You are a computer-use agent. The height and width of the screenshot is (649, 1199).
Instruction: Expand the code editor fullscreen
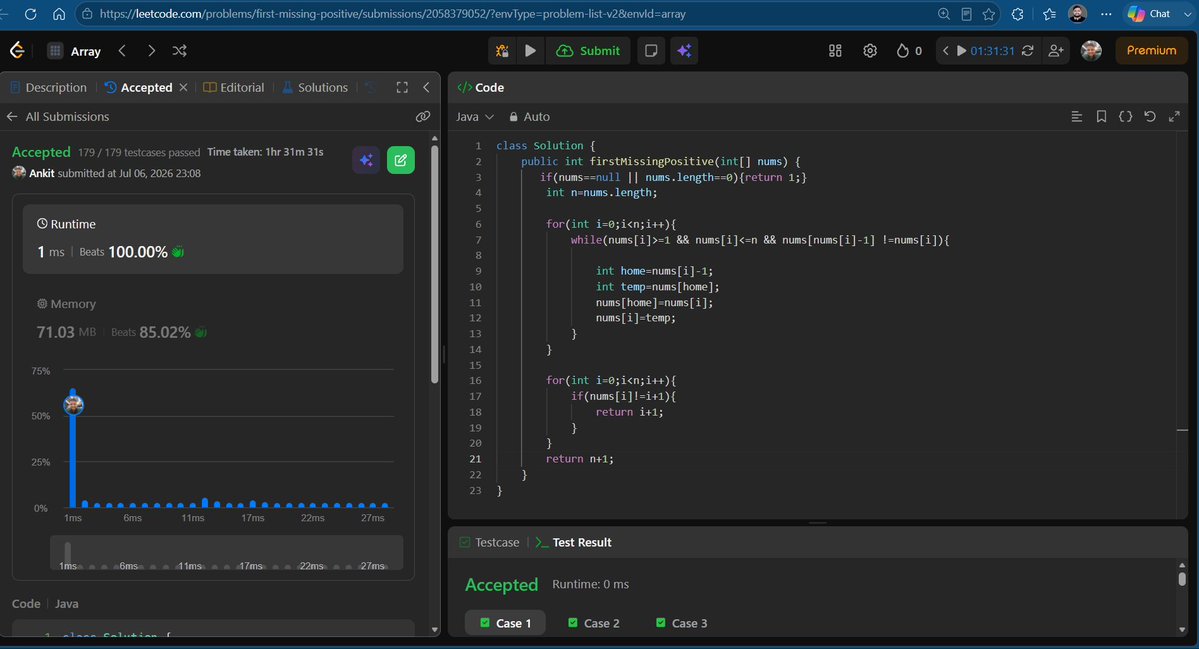click(x=1175, y=116)
